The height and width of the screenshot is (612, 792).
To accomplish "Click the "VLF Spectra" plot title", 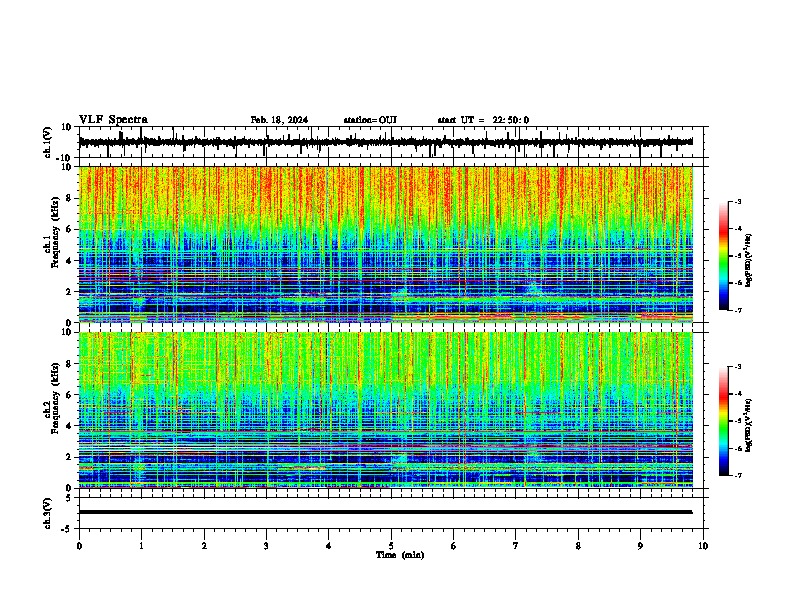I will 113,120.
